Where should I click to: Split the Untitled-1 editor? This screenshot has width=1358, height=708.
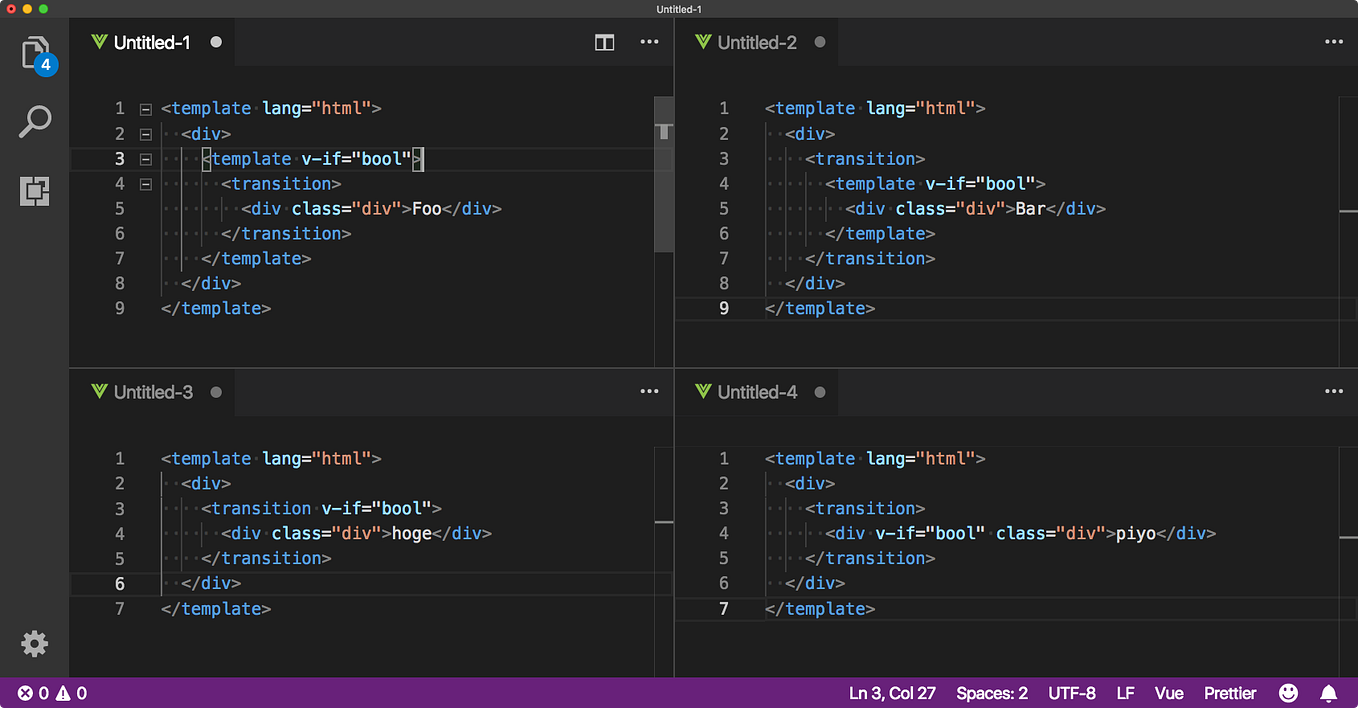604,42
